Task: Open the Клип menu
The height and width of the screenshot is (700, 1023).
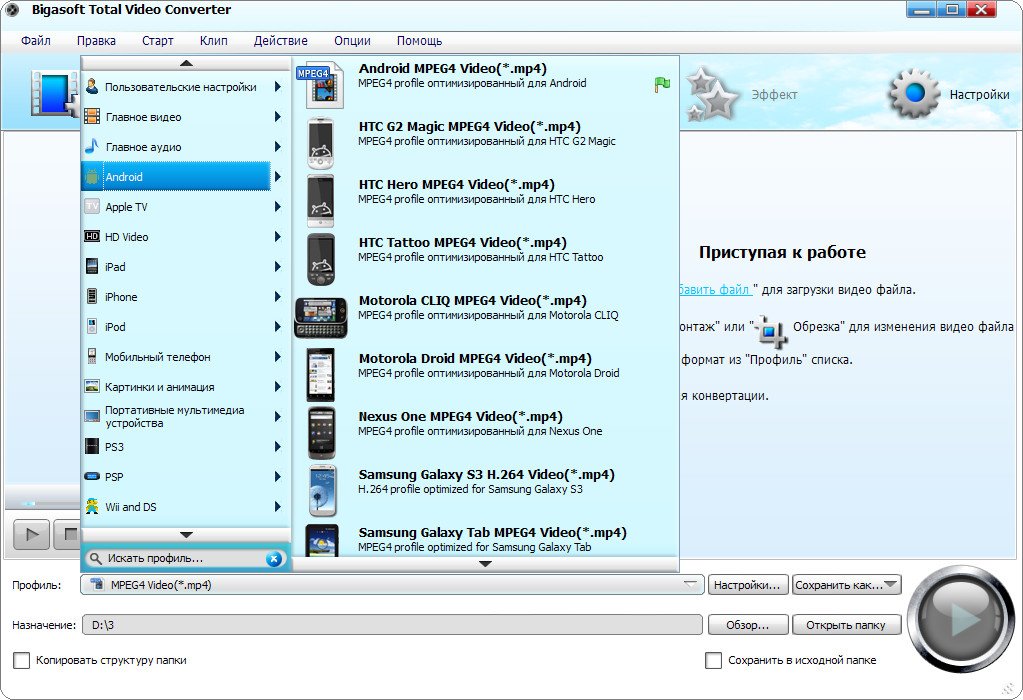Action: click(213, 41)
